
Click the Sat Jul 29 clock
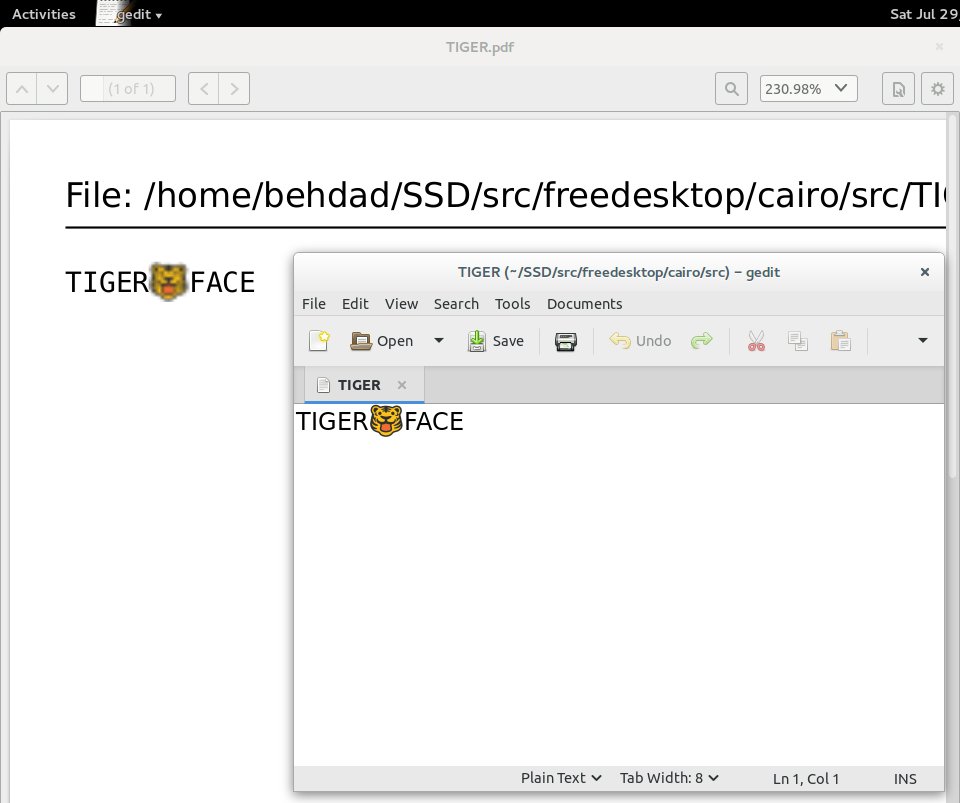924,13
